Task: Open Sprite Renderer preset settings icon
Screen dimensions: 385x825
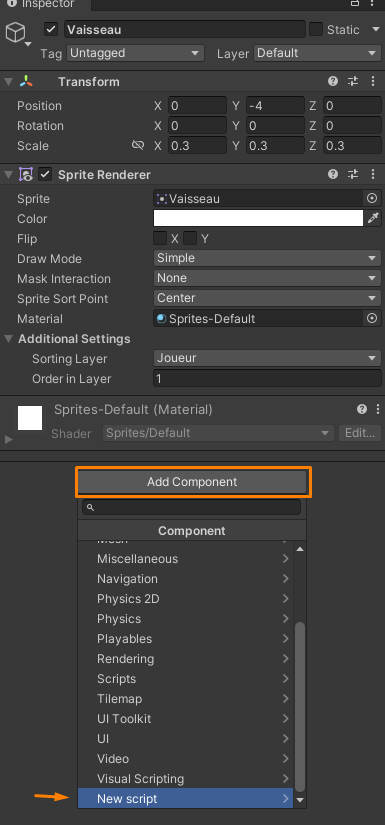Action: (x=352, y=175)
